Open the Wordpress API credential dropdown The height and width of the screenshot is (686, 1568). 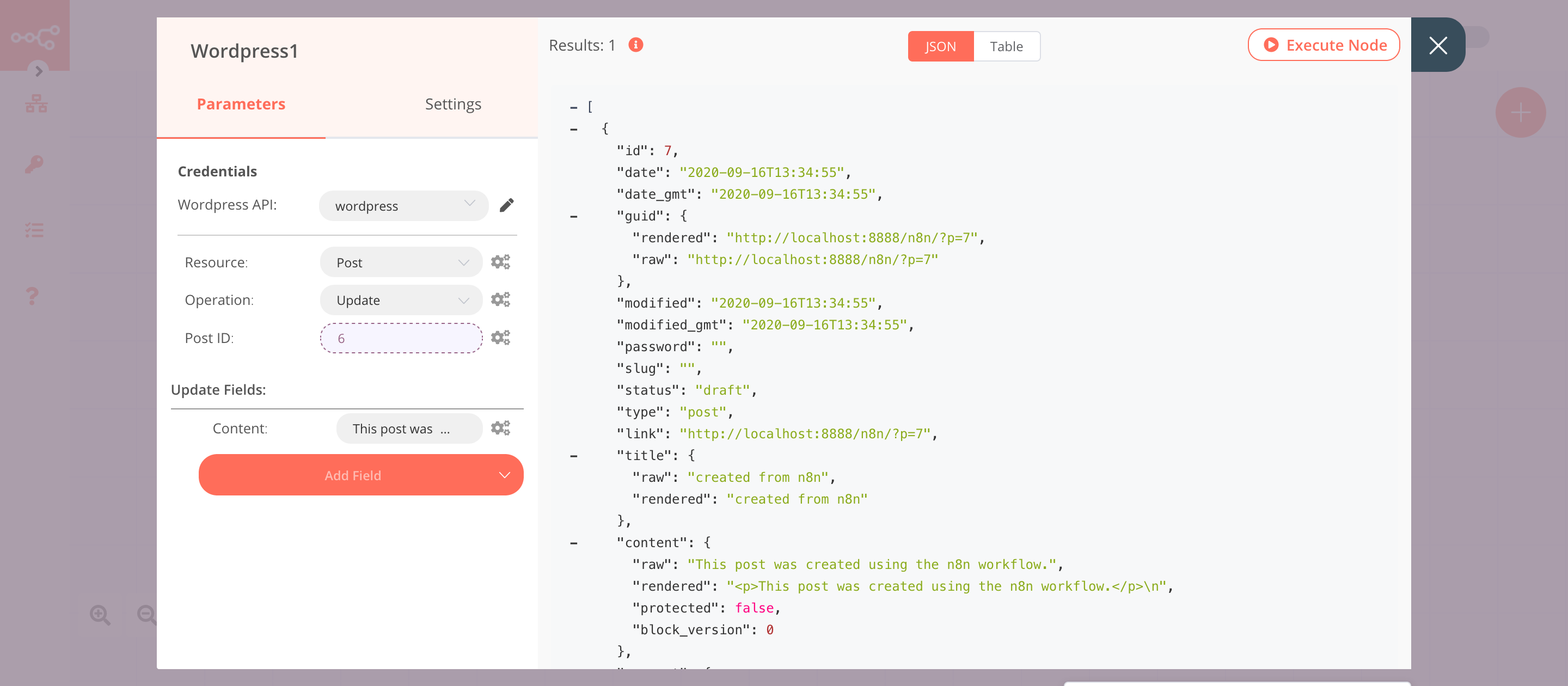[x=403, y=206]
